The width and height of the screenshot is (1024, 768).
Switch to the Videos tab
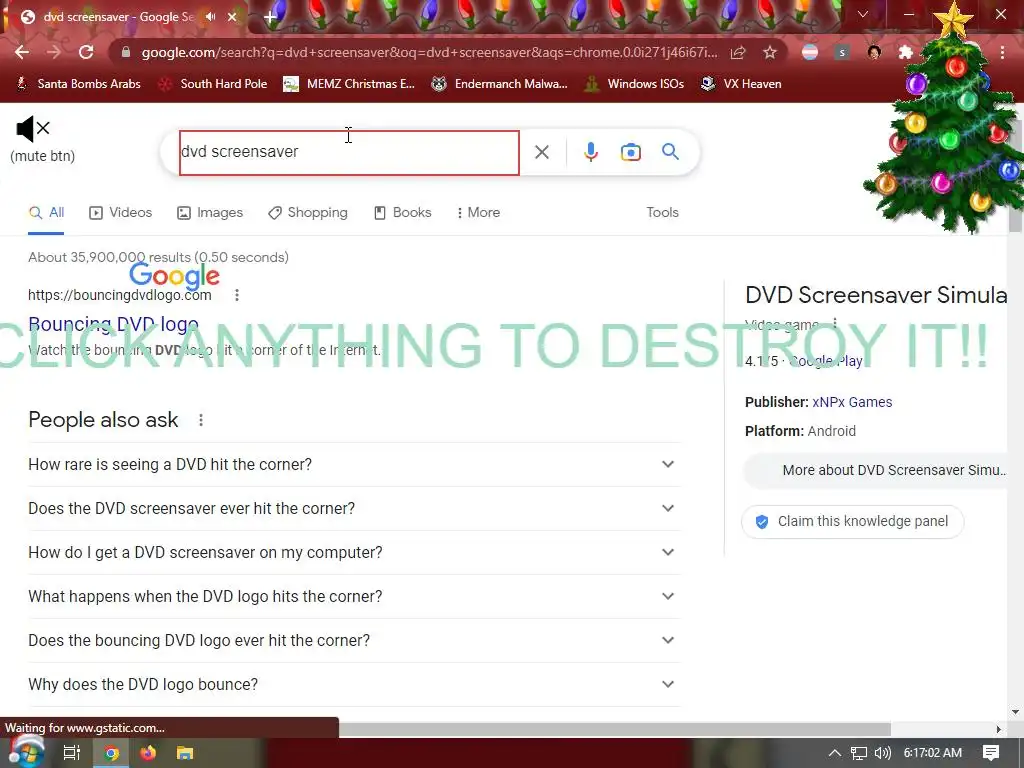(121, 212)
